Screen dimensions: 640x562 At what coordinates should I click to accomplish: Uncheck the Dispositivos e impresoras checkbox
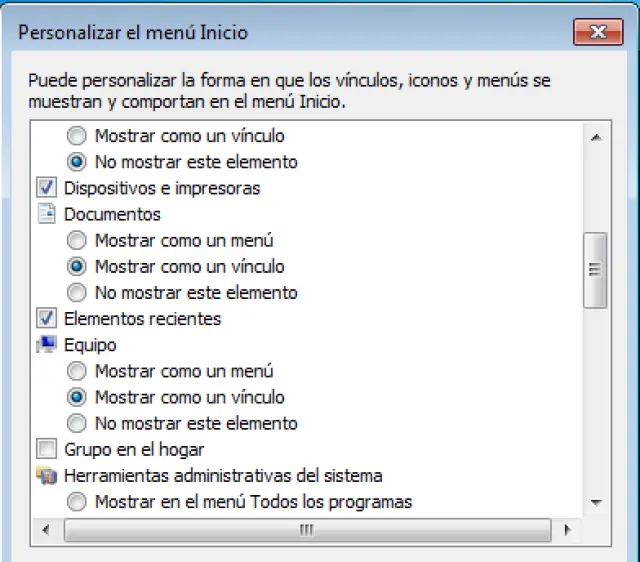(x=46, y=188)
